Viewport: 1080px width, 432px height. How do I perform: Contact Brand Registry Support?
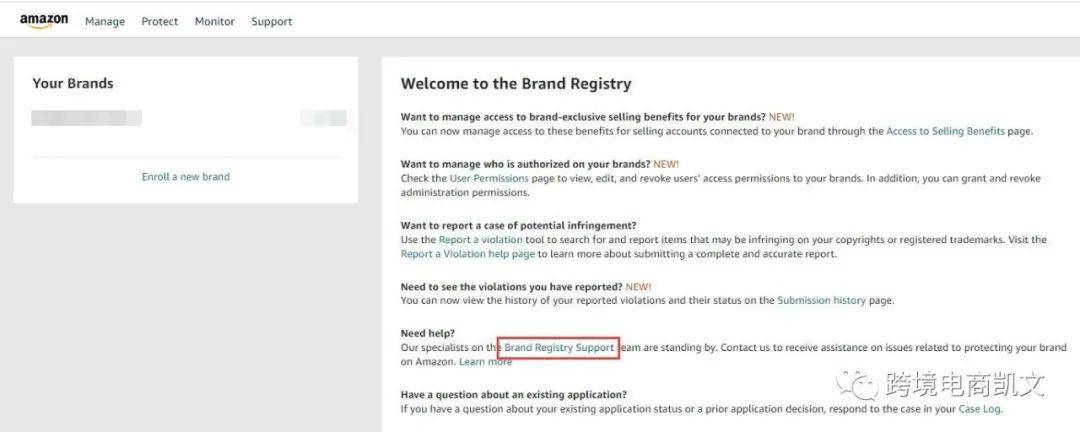click(559, 348)
